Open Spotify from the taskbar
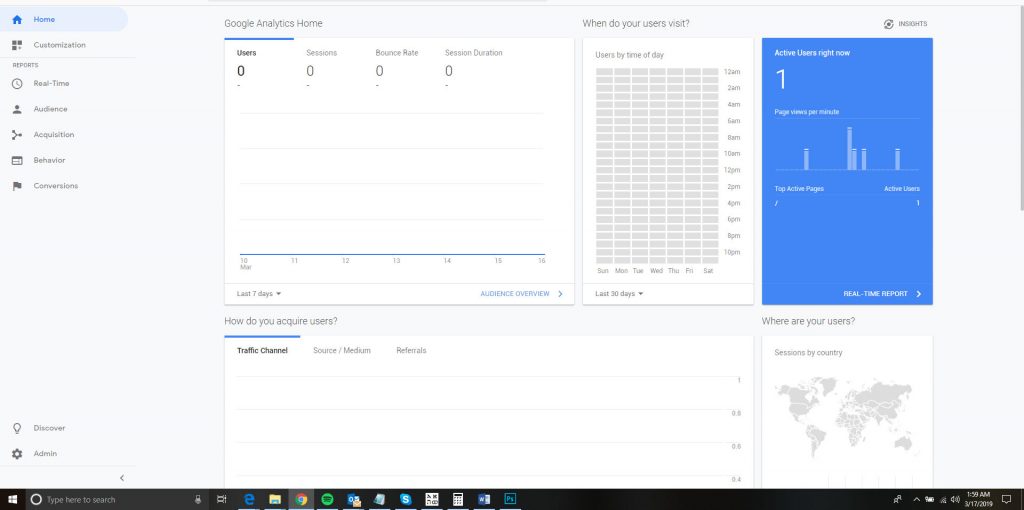 (x=327, y=500)
